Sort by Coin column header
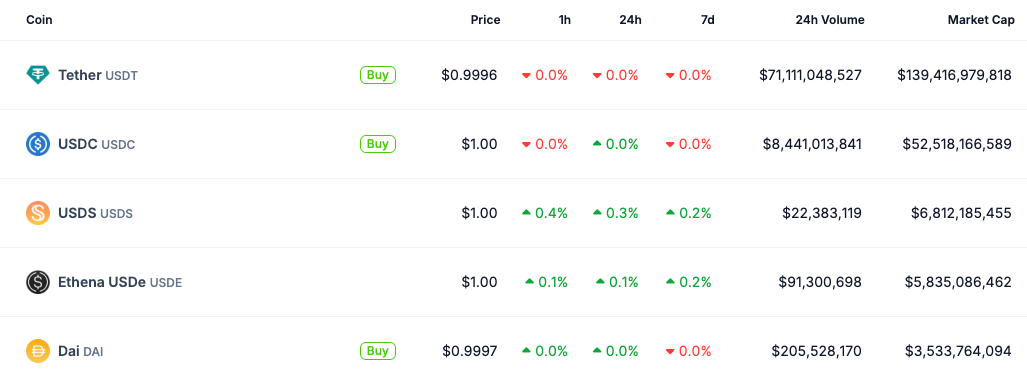 click(39, 20)
